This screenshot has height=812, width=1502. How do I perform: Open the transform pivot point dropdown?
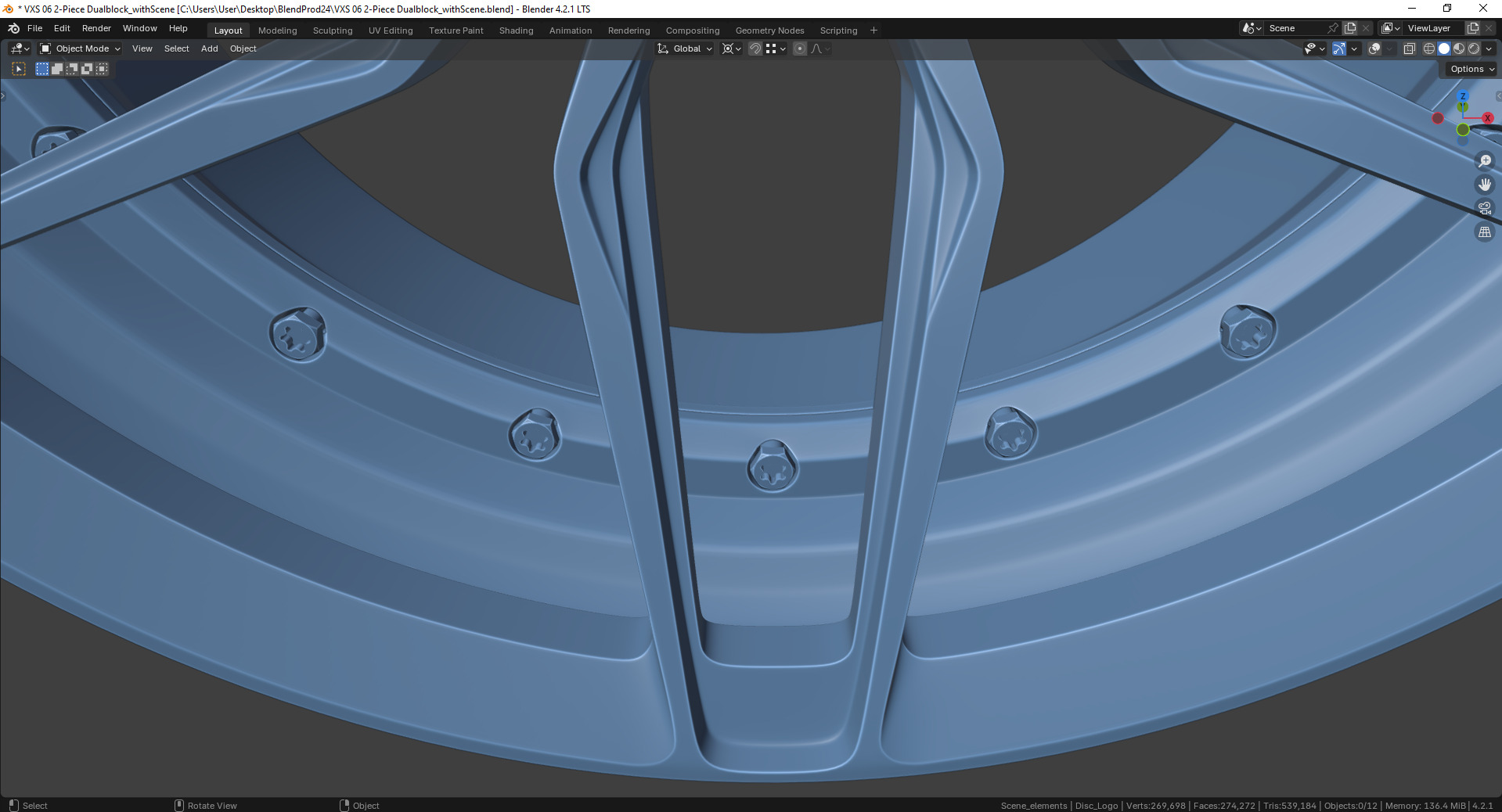(x=731, y=49)
